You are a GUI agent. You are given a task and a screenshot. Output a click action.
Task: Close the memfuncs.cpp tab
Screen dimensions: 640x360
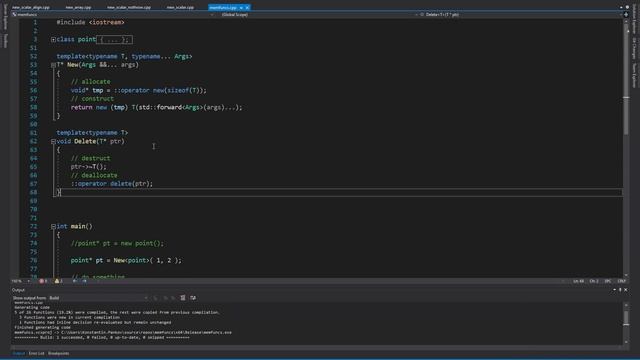247,7
